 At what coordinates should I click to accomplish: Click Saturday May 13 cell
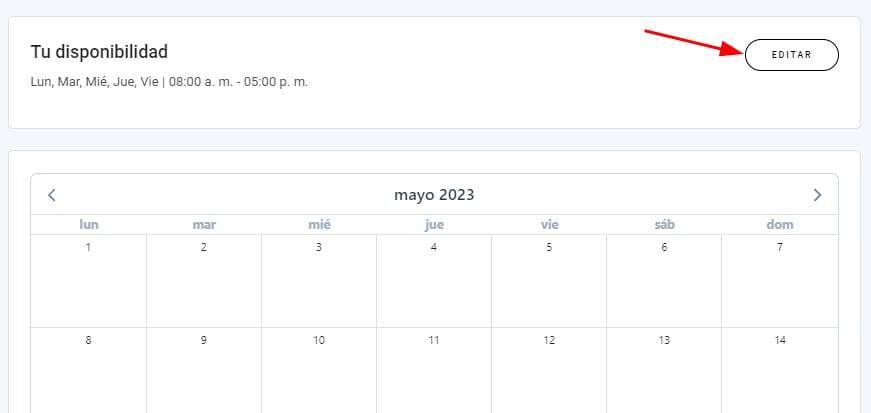[664, 370]
